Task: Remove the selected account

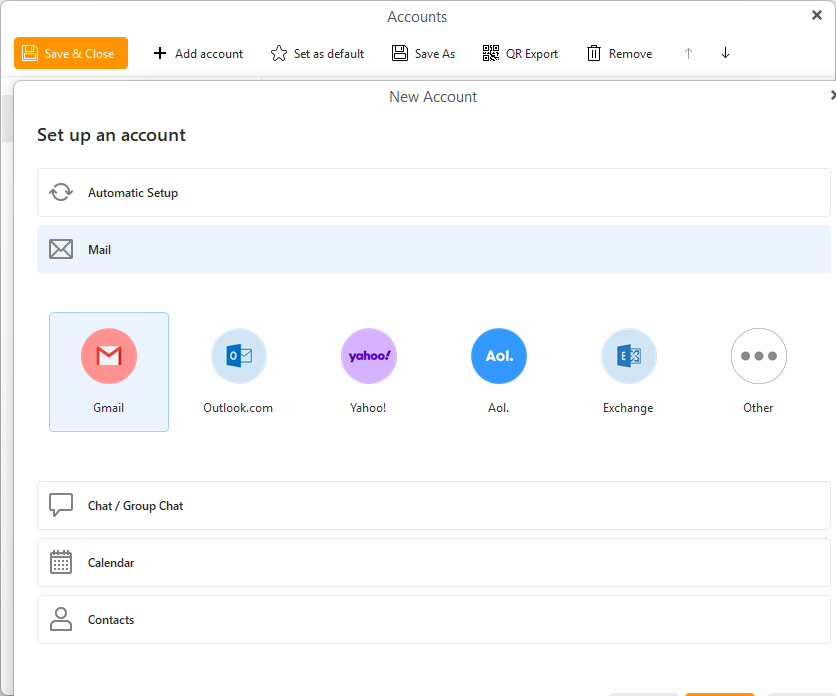Action: (619, 53)
